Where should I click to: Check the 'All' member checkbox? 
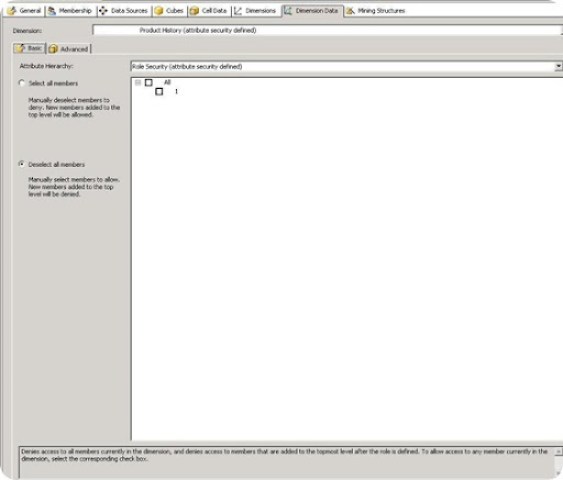point(149,83)
